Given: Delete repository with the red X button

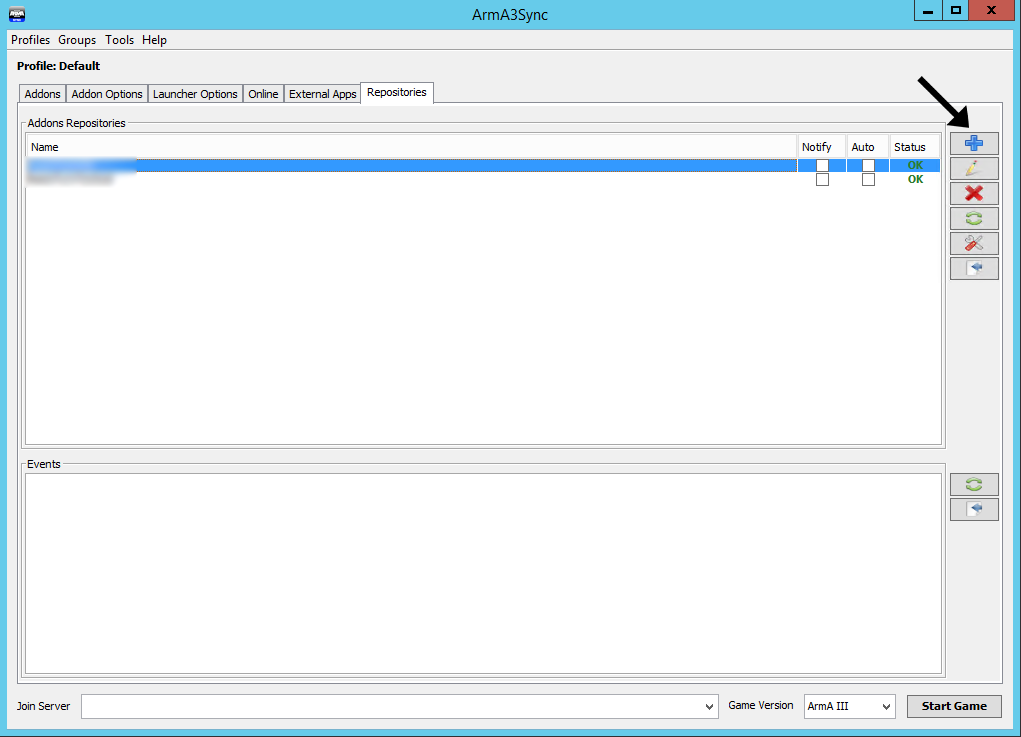Looking at the screenshot, I should click(974, 193).
